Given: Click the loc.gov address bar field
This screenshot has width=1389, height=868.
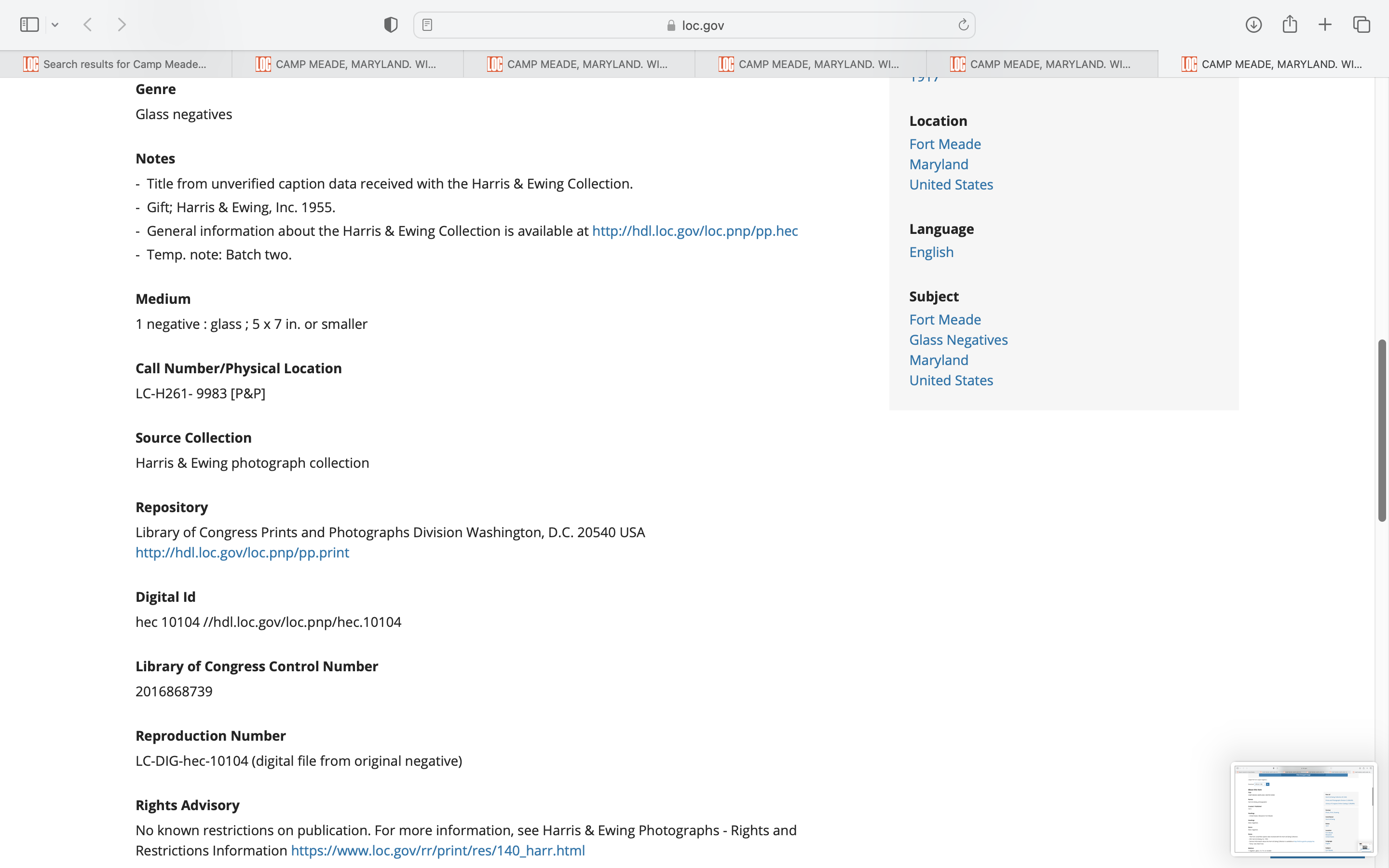Looking at the screenshot, I should (694, 25).
